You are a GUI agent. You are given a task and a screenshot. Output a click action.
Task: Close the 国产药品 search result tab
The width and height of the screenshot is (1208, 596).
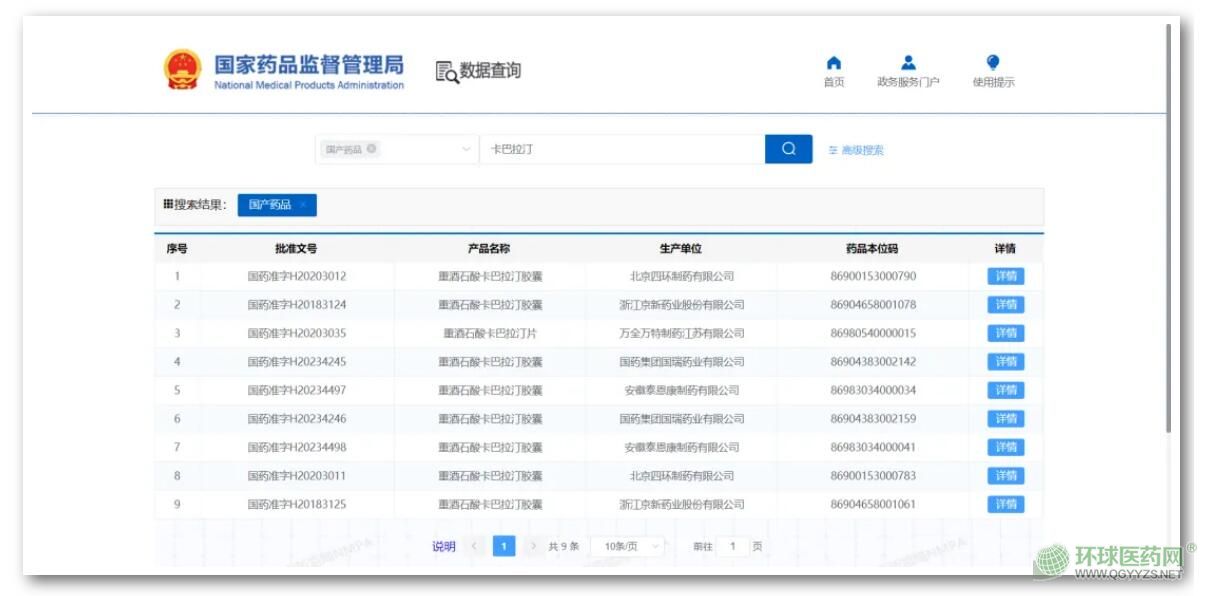[303, 205]
